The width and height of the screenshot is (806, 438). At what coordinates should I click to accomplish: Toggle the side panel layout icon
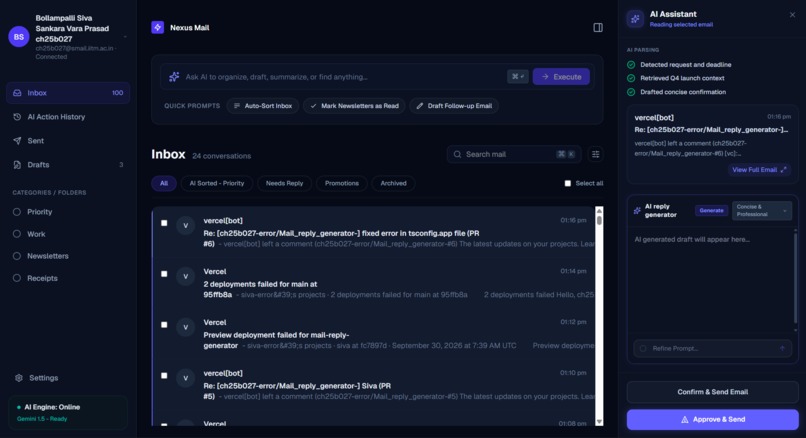coord(598,27)
